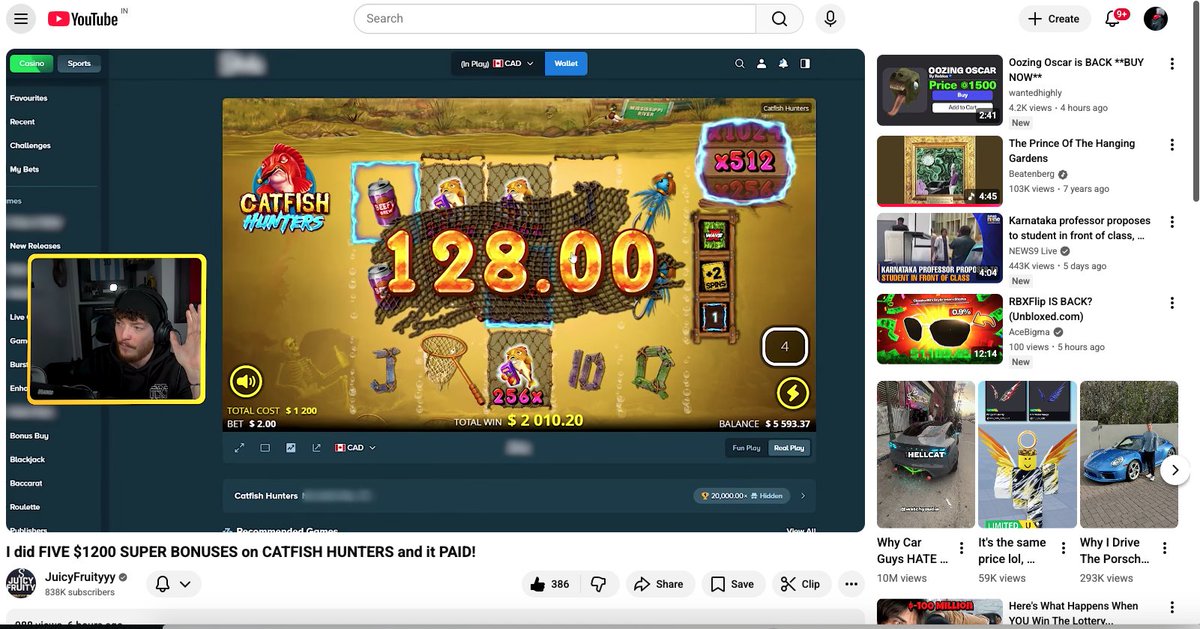Click the 20,000.00x Hidden badge

[741, 495]
